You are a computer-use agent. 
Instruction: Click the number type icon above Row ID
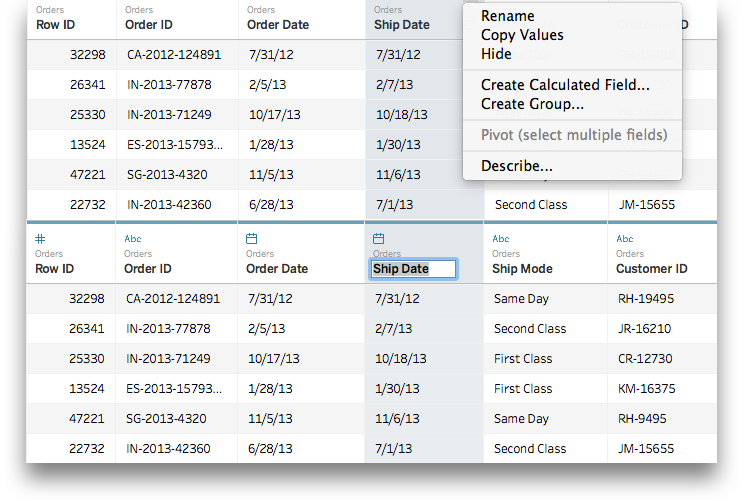40,239
